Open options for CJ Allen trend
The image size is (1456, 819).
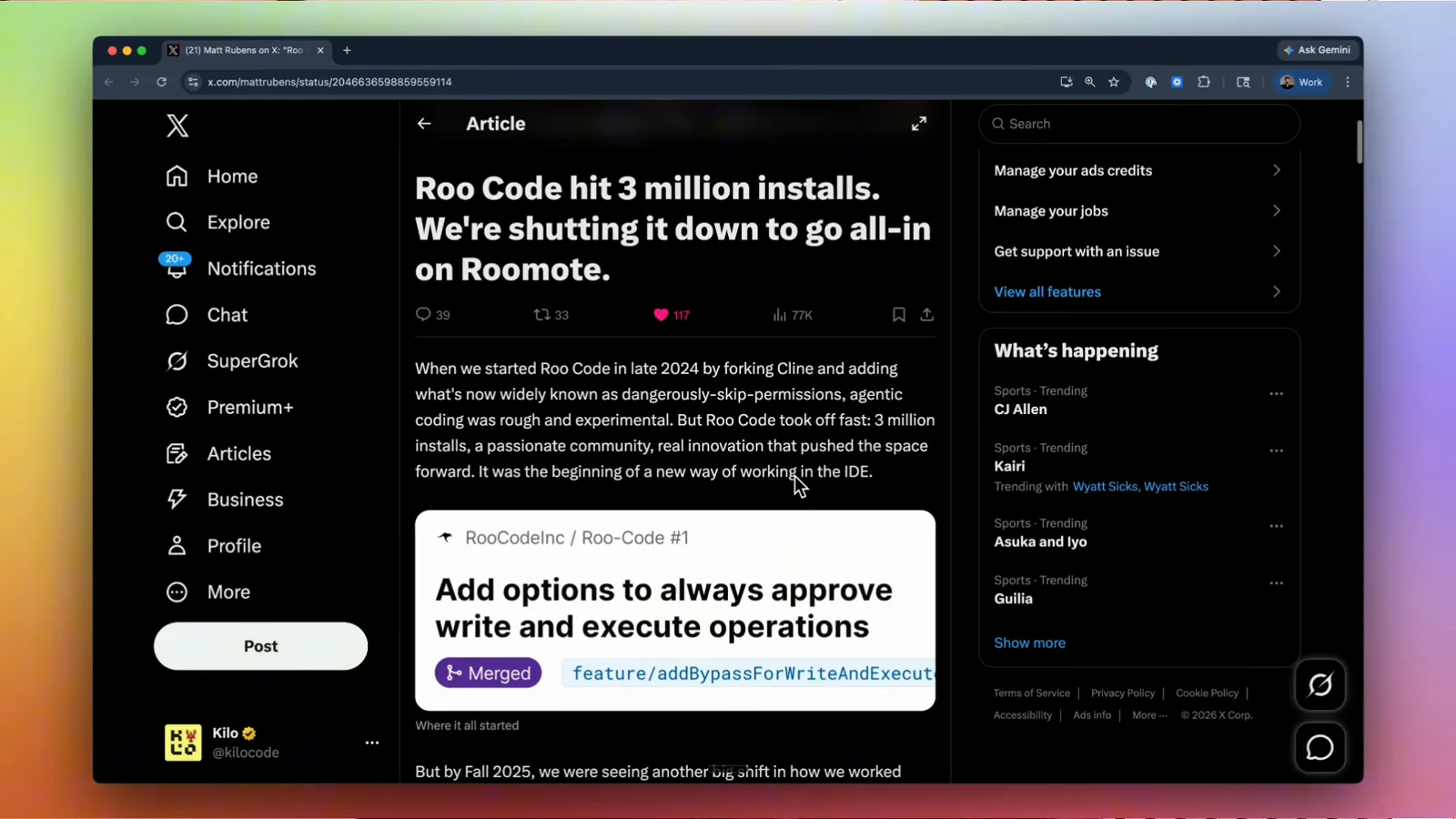pos(1276,394)
